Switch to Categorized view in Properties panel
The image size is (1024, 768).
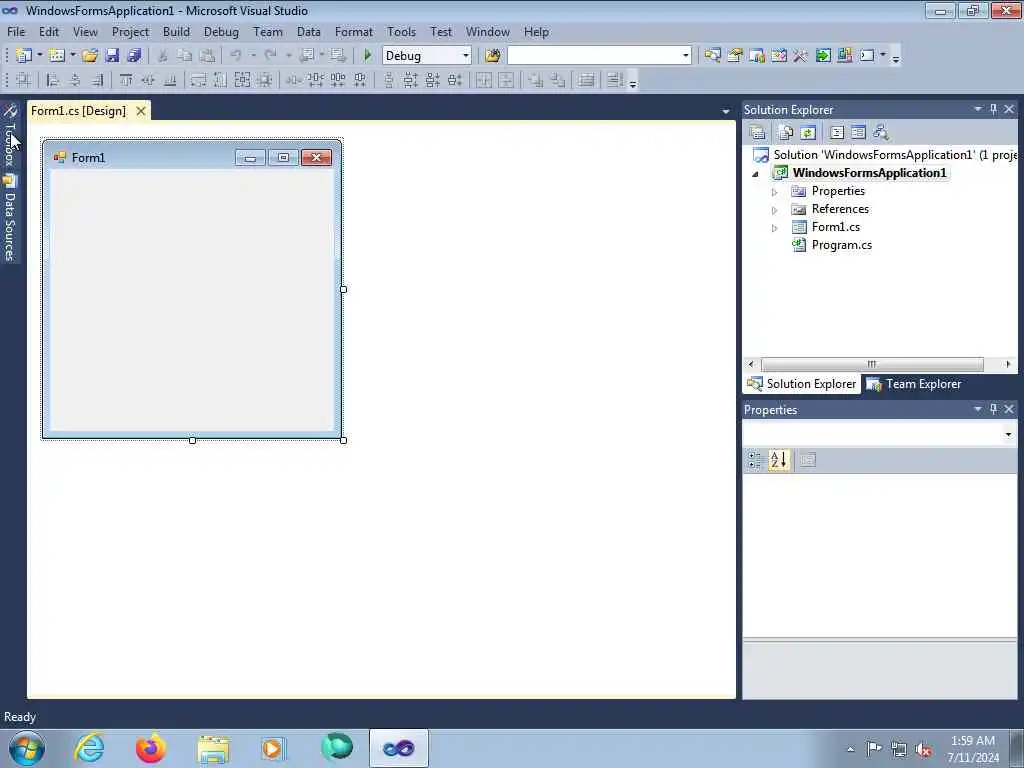tap(756, 460)
